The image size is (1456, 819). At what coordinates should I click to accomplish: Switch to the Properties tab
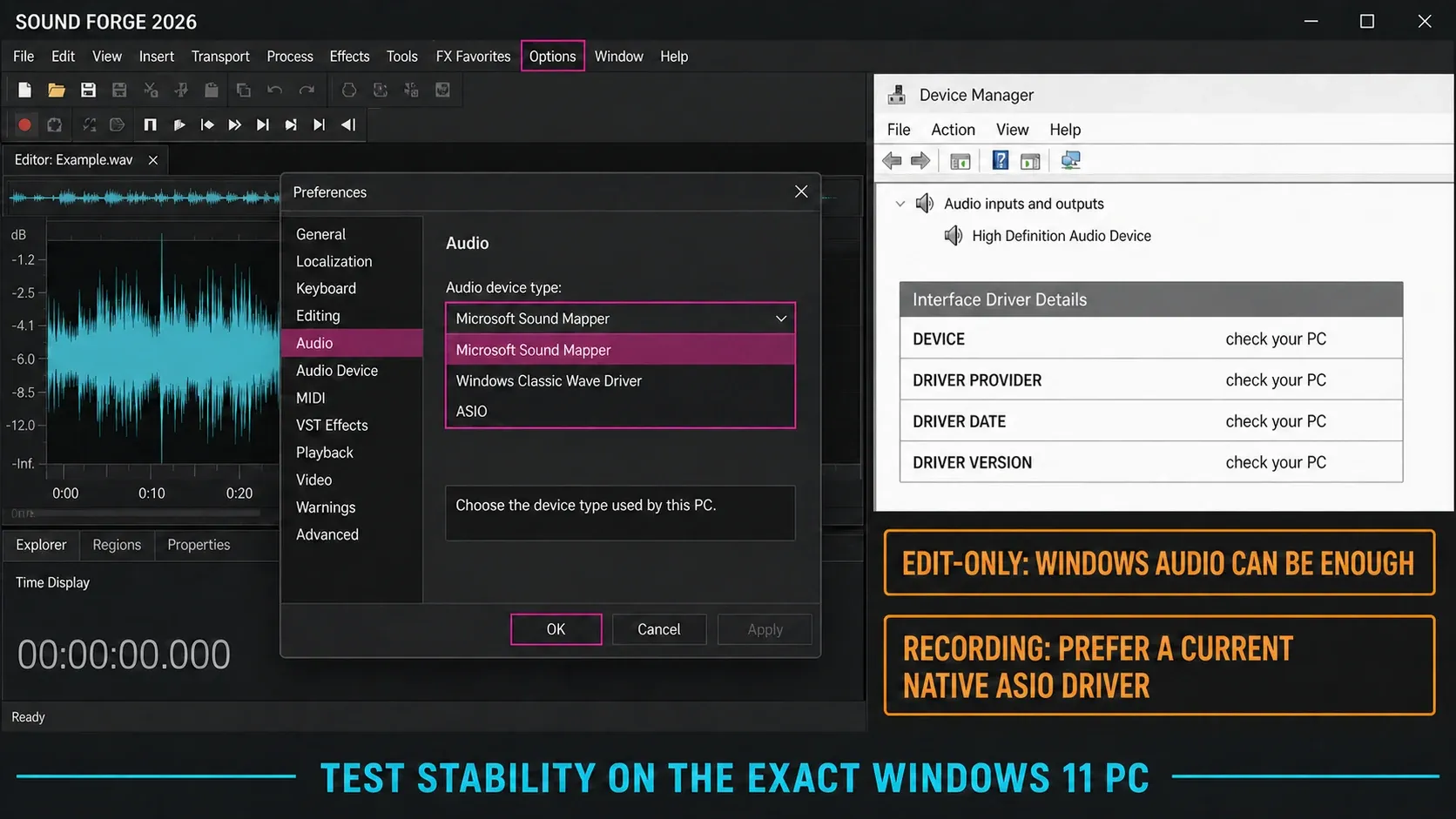tap(199, 545)
